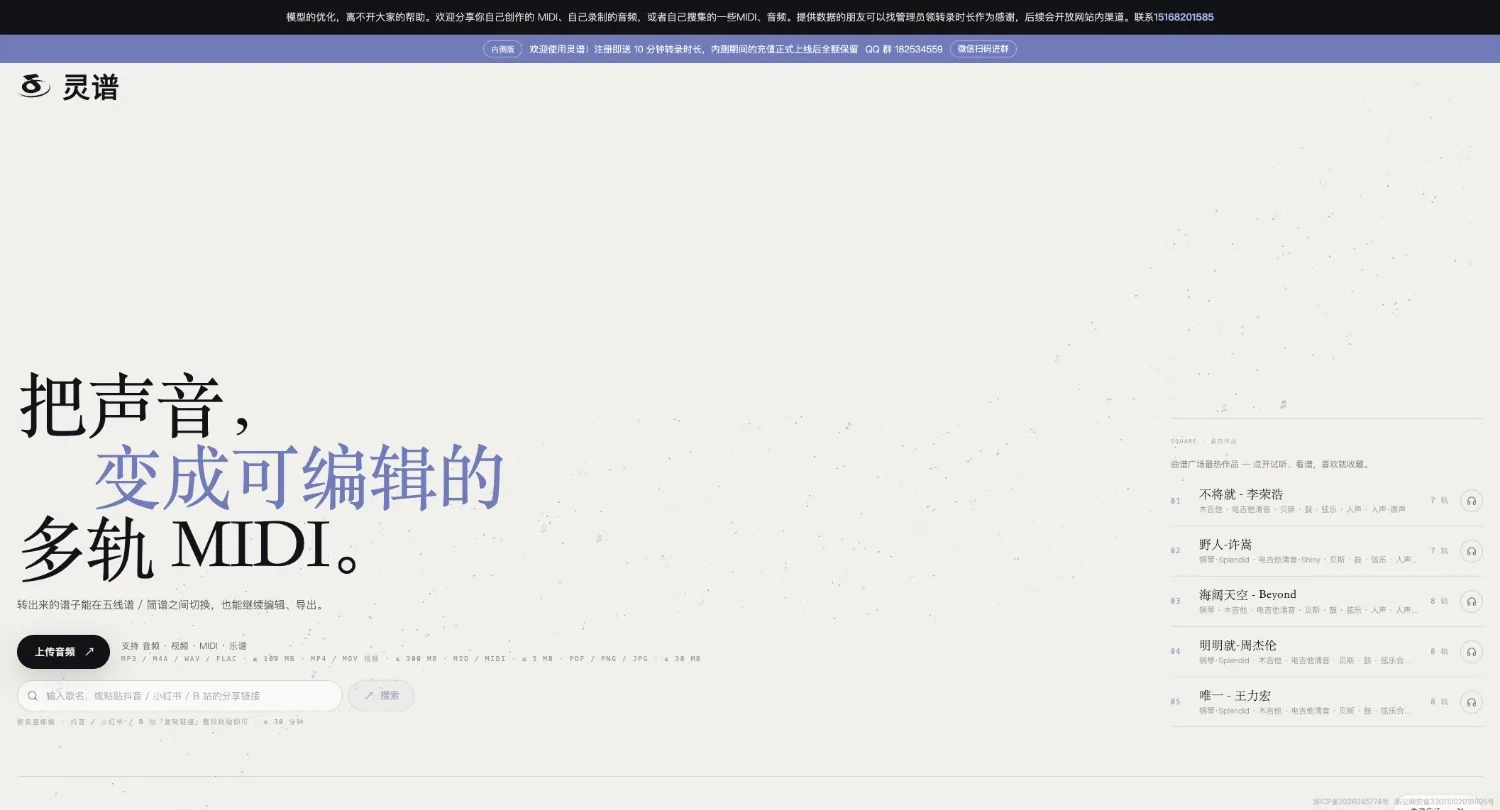Image resolution: width=1500 pixels, height=810 pixels.
Task: Click the 内测版 badge
Action: coord(503,49)
